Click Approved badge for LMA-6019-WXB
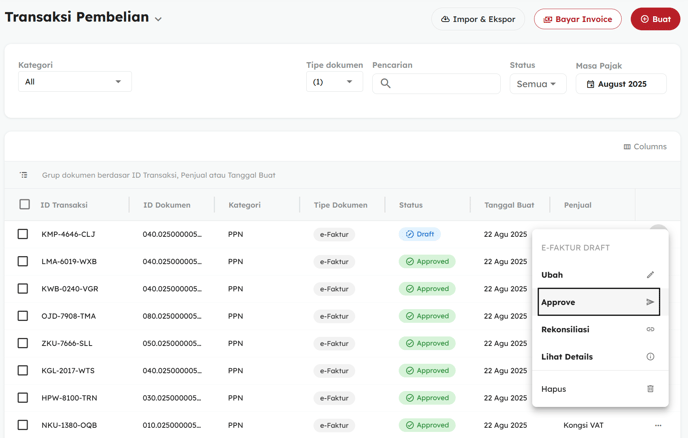Screen dimensions: 688x438 (x=427, y=262)
